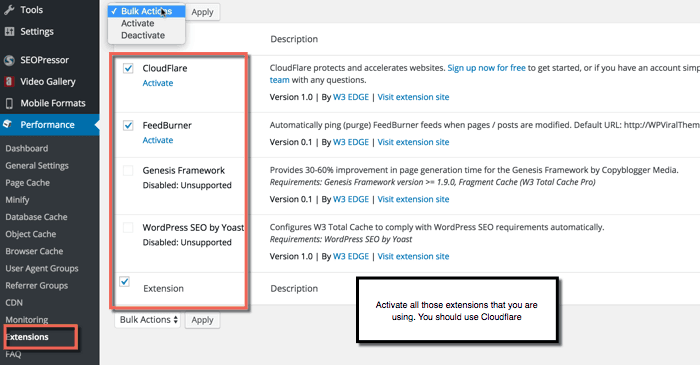The image size is (700, 365).
Task: Click the Video Gallery sidebar icon
Action: 9,82
